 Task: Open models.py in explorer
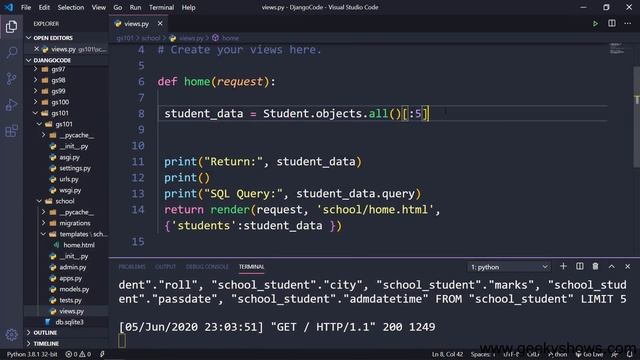point(74,289)
